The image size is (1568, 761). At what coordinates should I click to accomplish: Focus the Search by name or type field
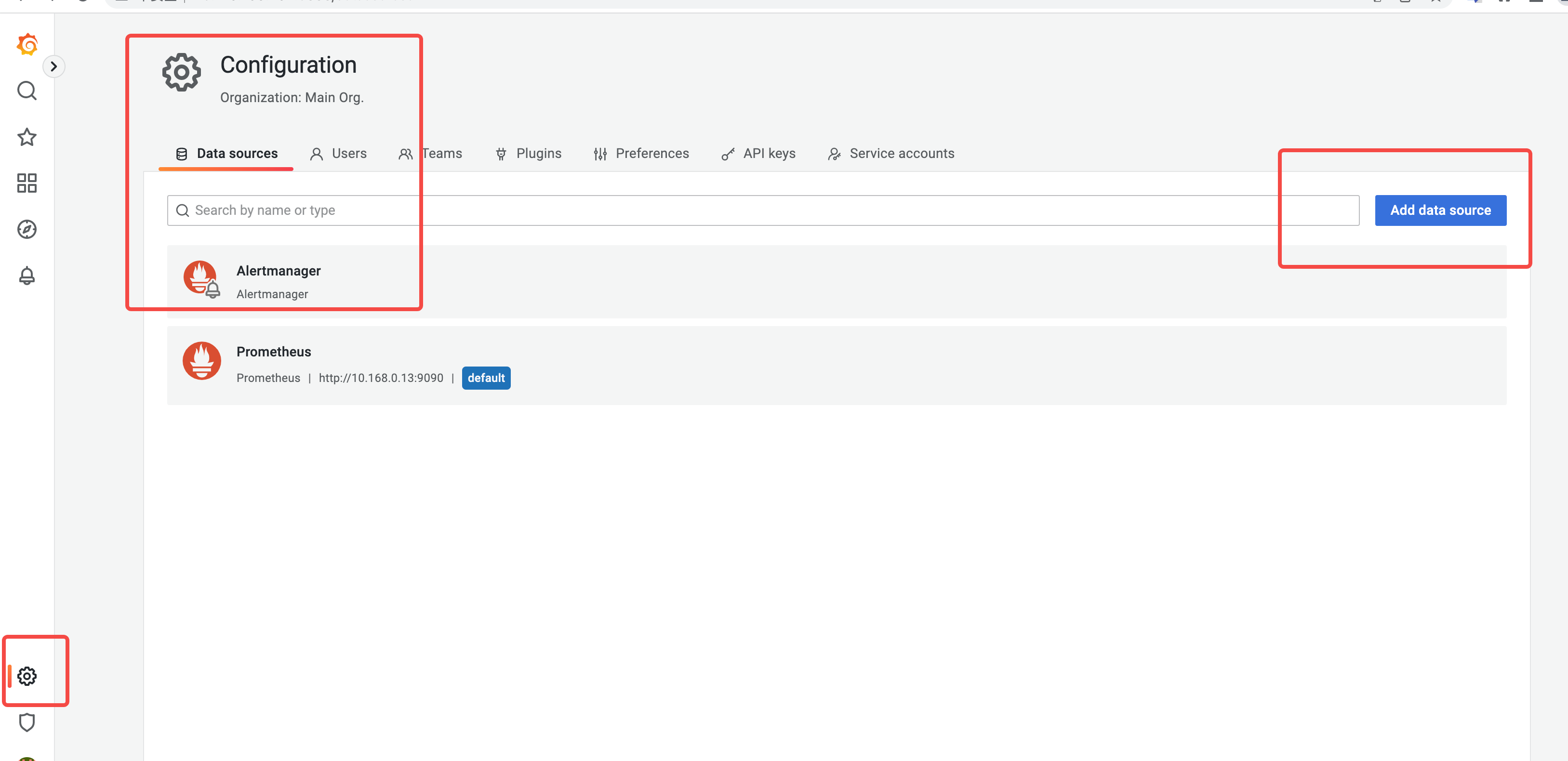tap(763, 210)
